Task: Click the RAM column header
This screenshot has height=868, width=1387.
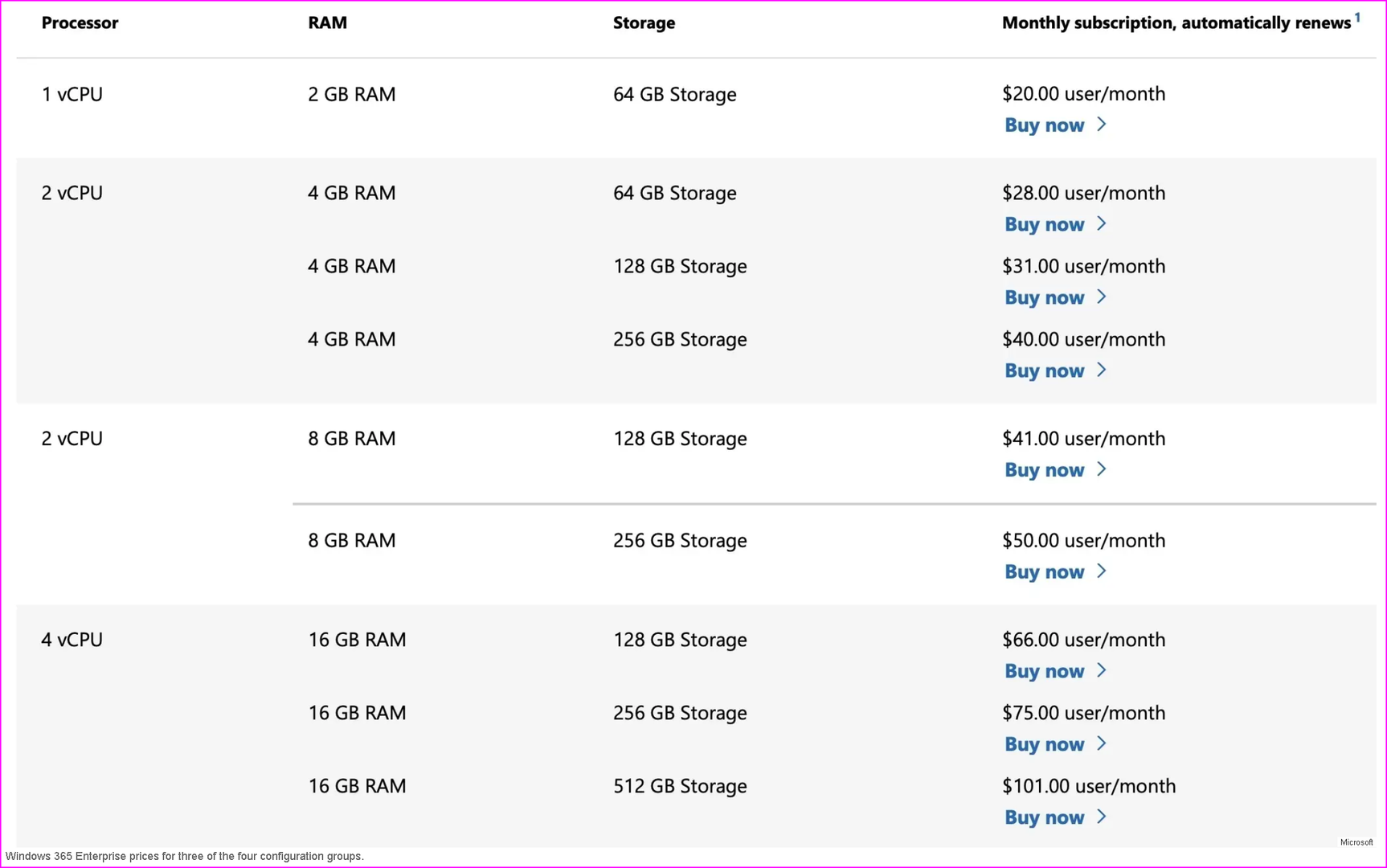Action: [x=327, y=23]
